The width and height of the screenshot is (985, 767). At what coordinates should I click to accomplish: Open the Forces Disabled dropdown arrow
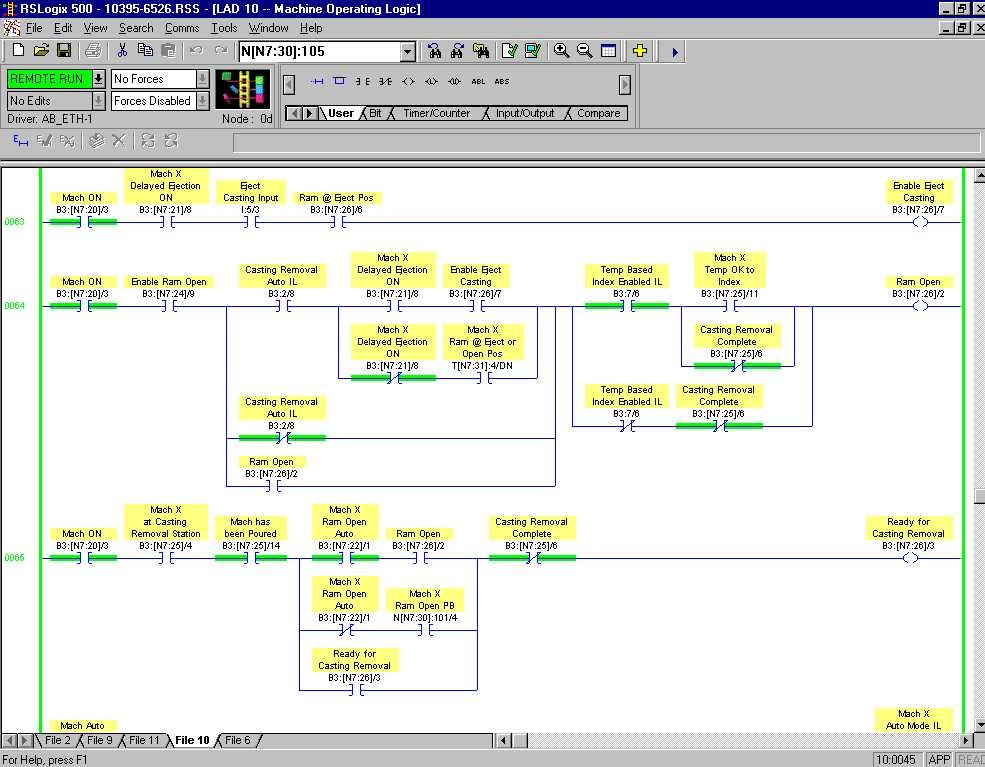pyautogui.click(x=202, y=101)
